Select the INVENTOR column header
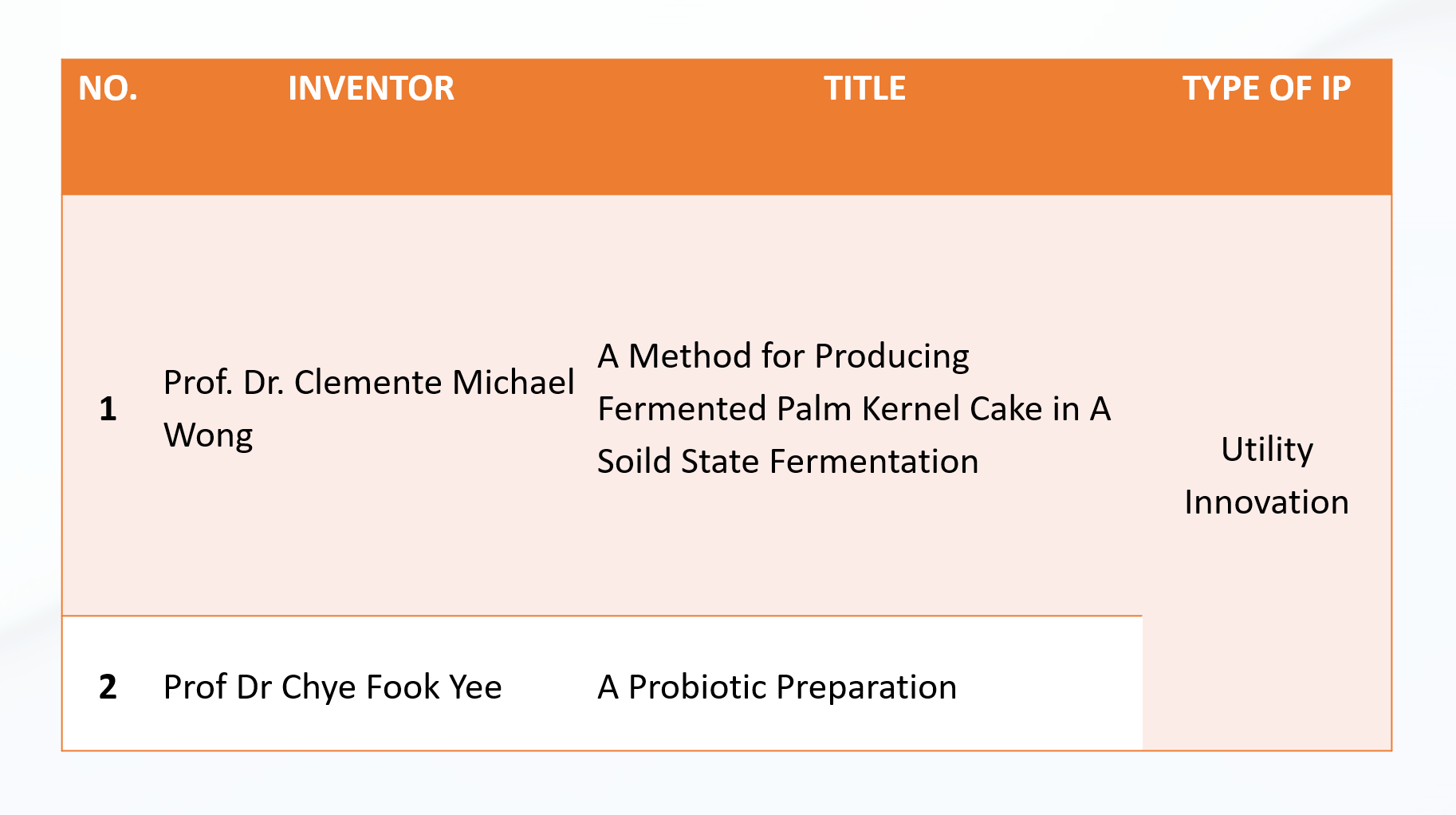 point(371,89)
